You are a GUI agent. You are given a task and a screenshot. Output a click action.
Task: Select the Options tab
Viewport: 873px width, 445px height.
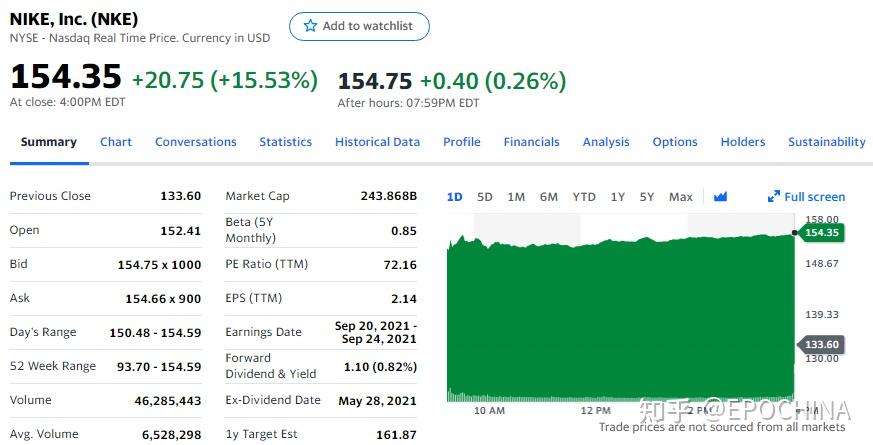pyautogui.click(x=675, y=142)
